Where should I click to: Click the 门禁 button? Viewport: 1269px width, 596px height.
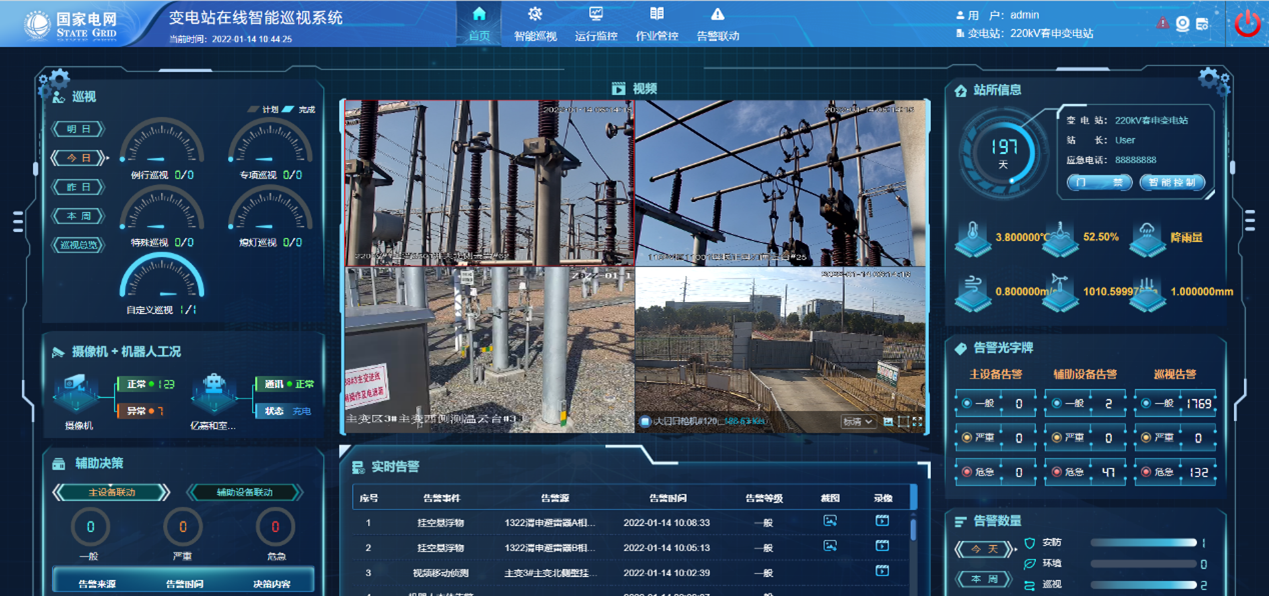click(x=1100, y=183)
